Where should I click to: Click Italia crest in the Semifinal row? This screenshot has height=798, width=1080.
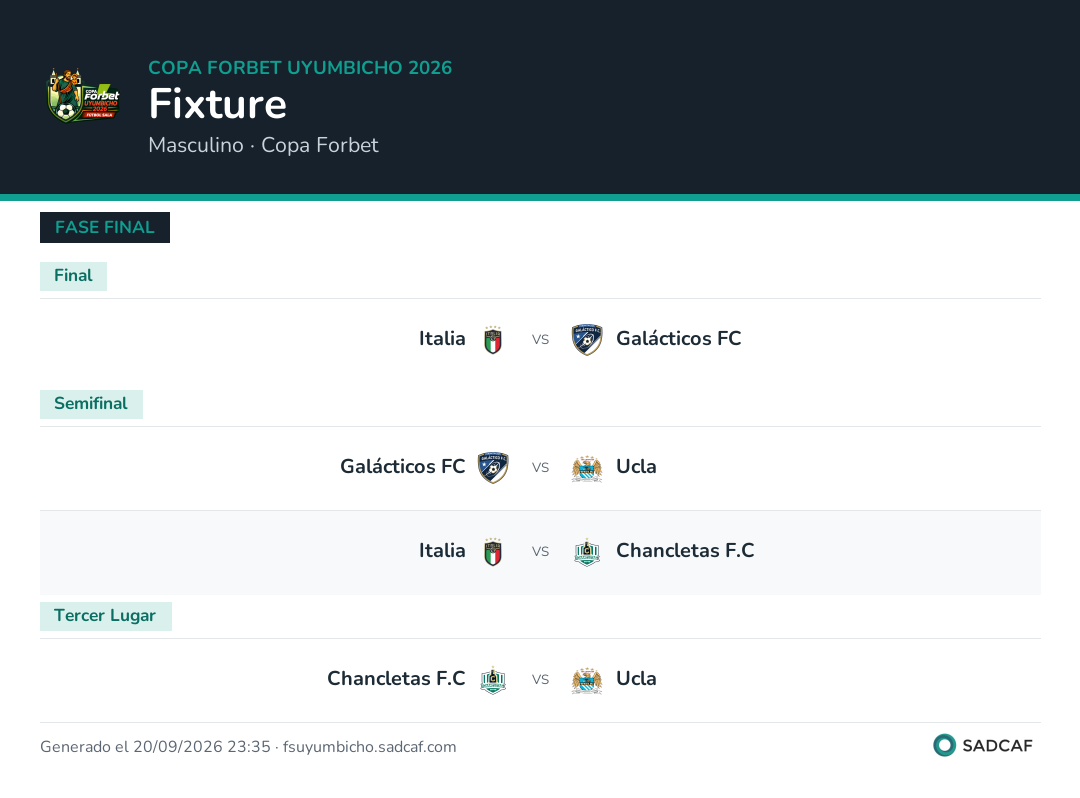click(492, 552)
